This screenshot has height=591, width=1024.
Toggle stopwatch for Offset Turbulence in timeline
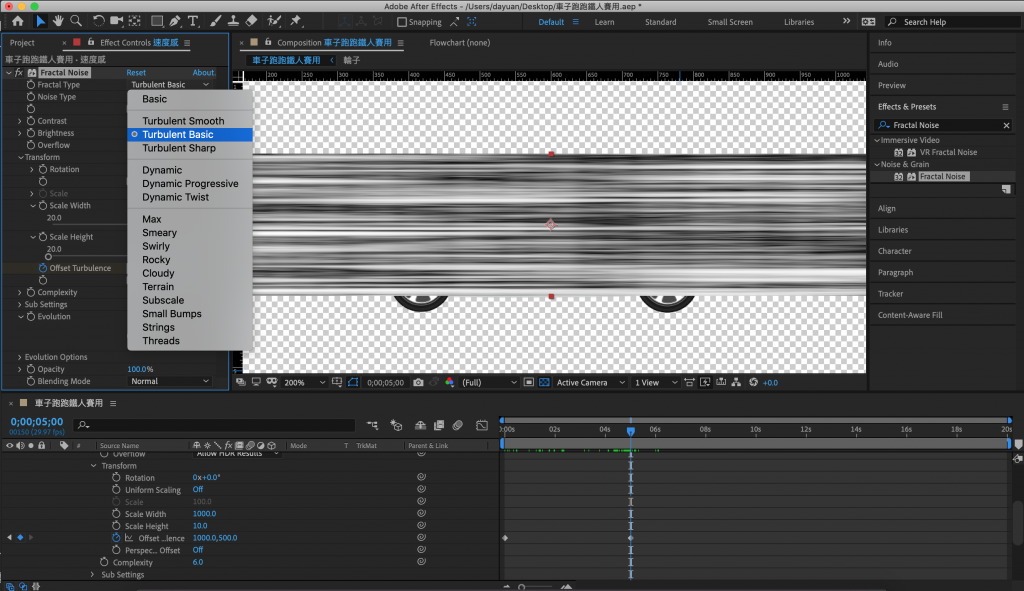tap(116, 538)
